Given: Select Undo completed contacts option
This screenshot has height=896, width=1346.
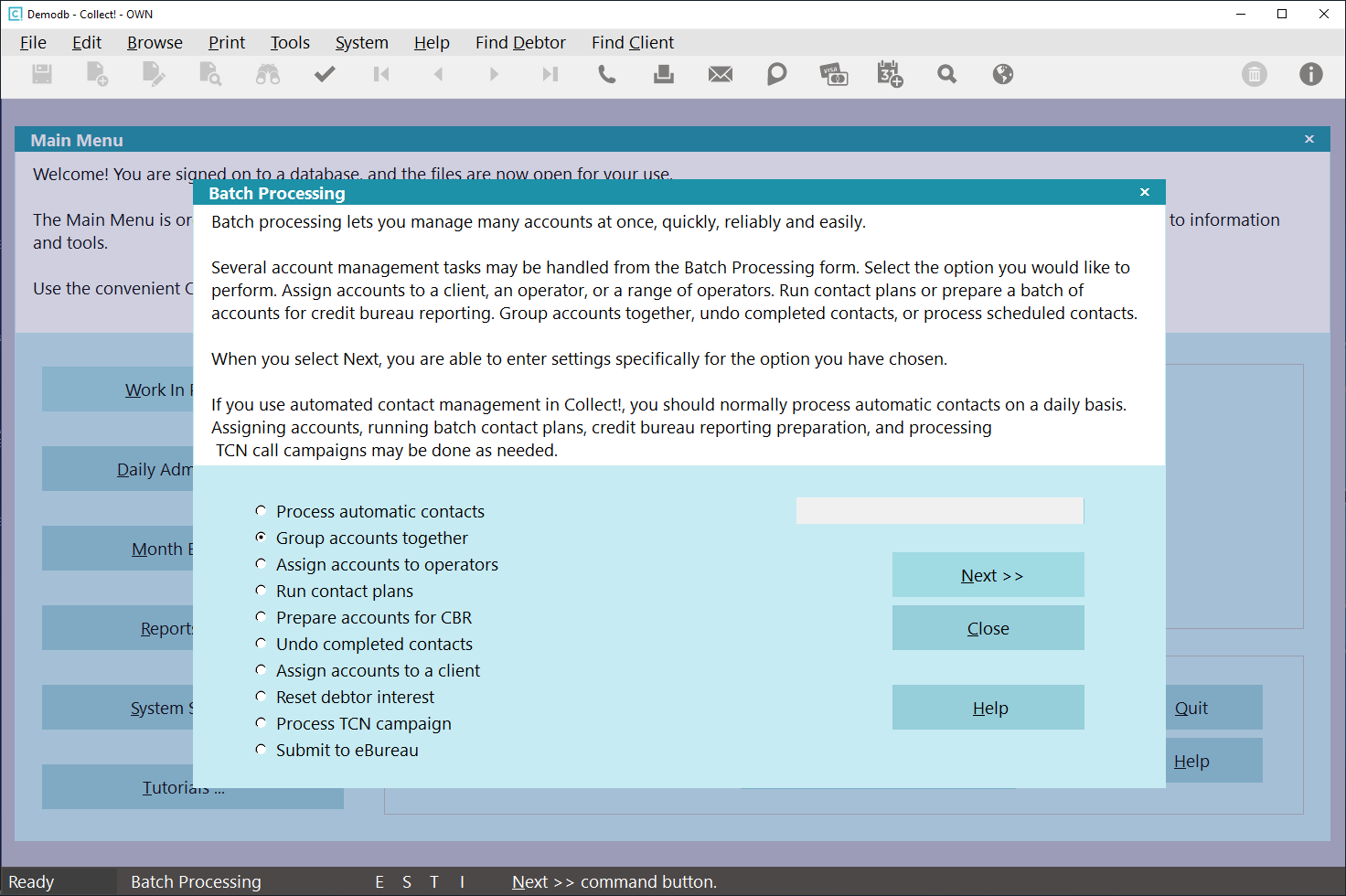Looking at the screenshot, I should point(365,644).
